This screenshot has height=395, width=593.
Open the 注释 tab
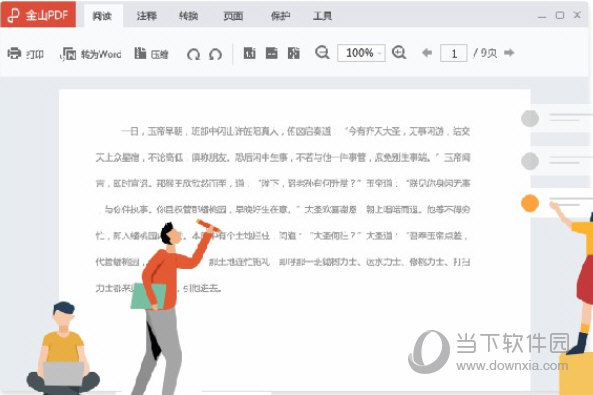(147, 16)
